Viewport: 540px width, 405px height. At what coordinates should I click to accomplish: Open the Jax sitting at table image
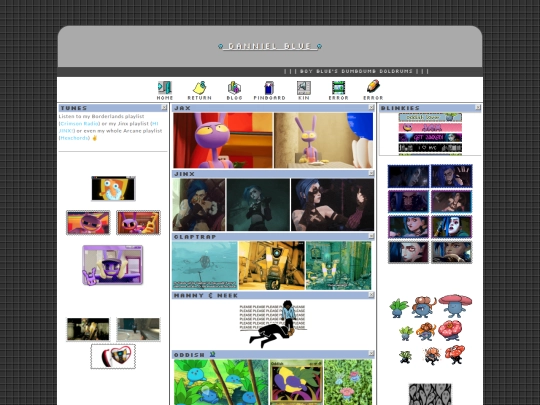click(x=323, y=141)
